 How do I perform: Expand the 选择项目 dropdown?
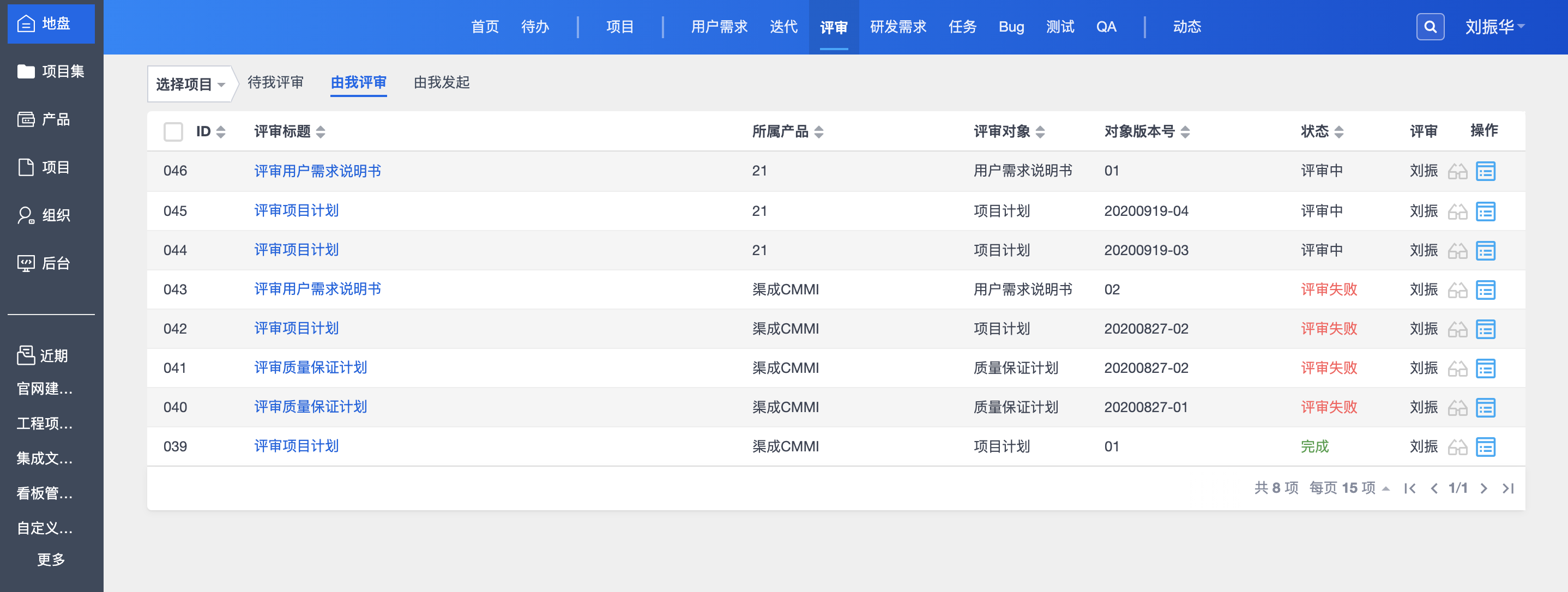pos(190,84)
